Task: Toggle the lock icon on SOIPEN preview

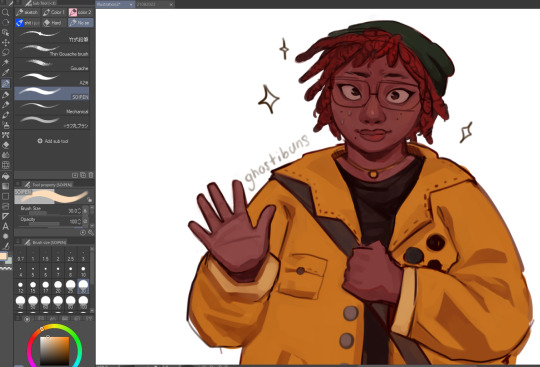Action: click(x=89, y=199)
